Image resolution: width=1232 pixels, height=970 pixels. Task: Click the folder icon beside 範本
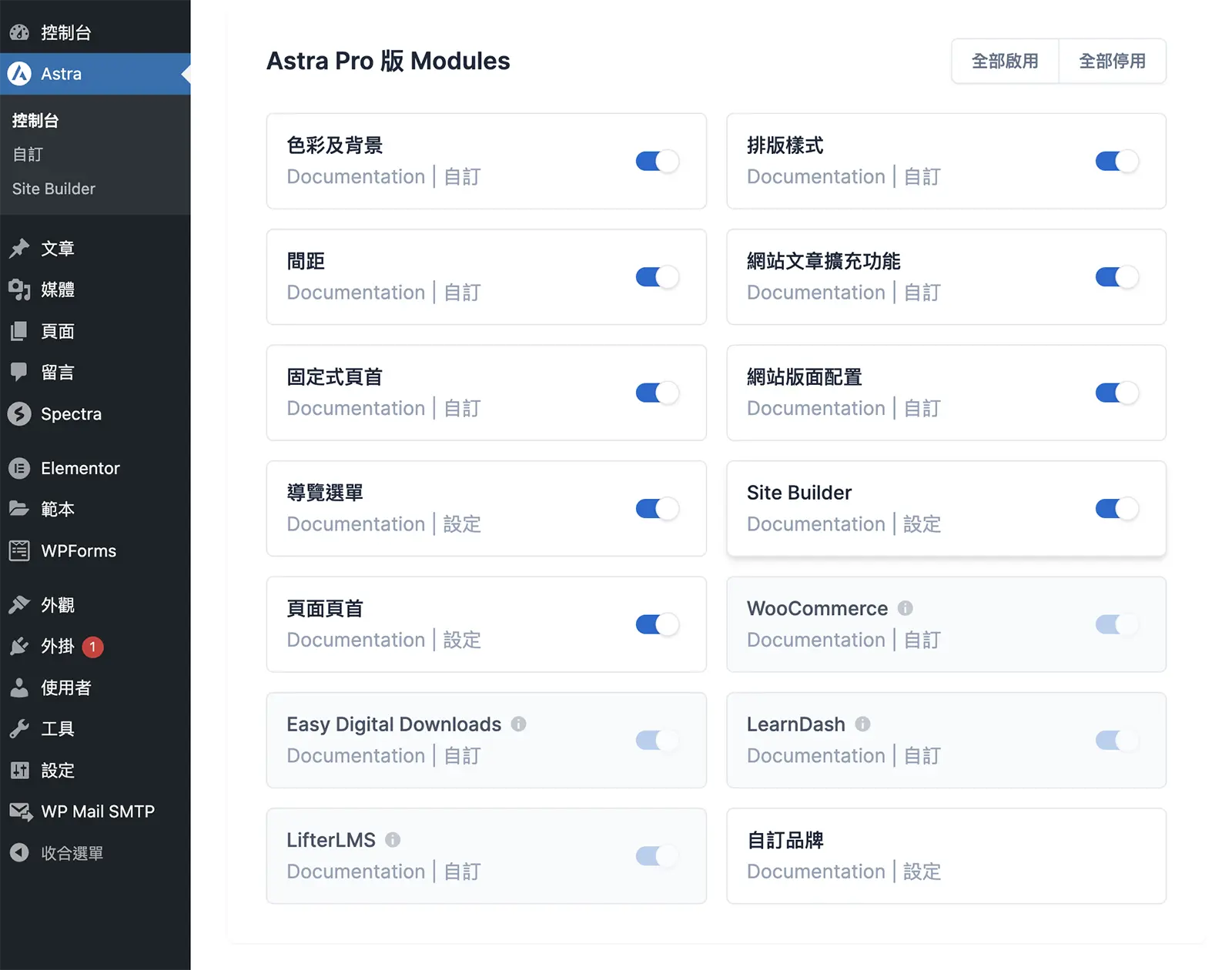pyautogui.click(x=19, y=509)
